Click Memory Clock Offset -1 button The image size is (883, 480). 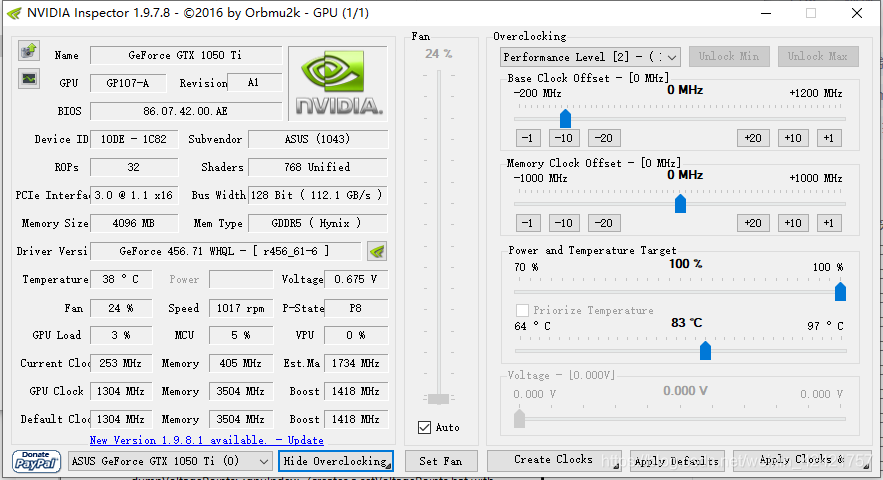pos(528,223)
